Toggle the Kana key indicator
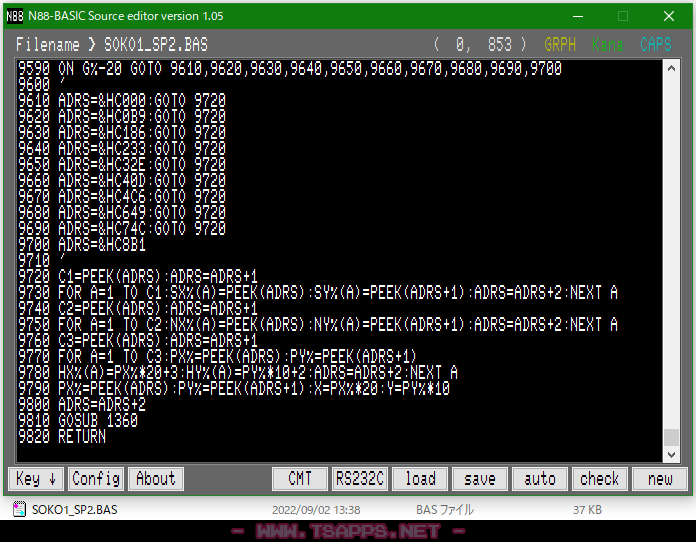 pyautogui.click(x=607, y=44)
